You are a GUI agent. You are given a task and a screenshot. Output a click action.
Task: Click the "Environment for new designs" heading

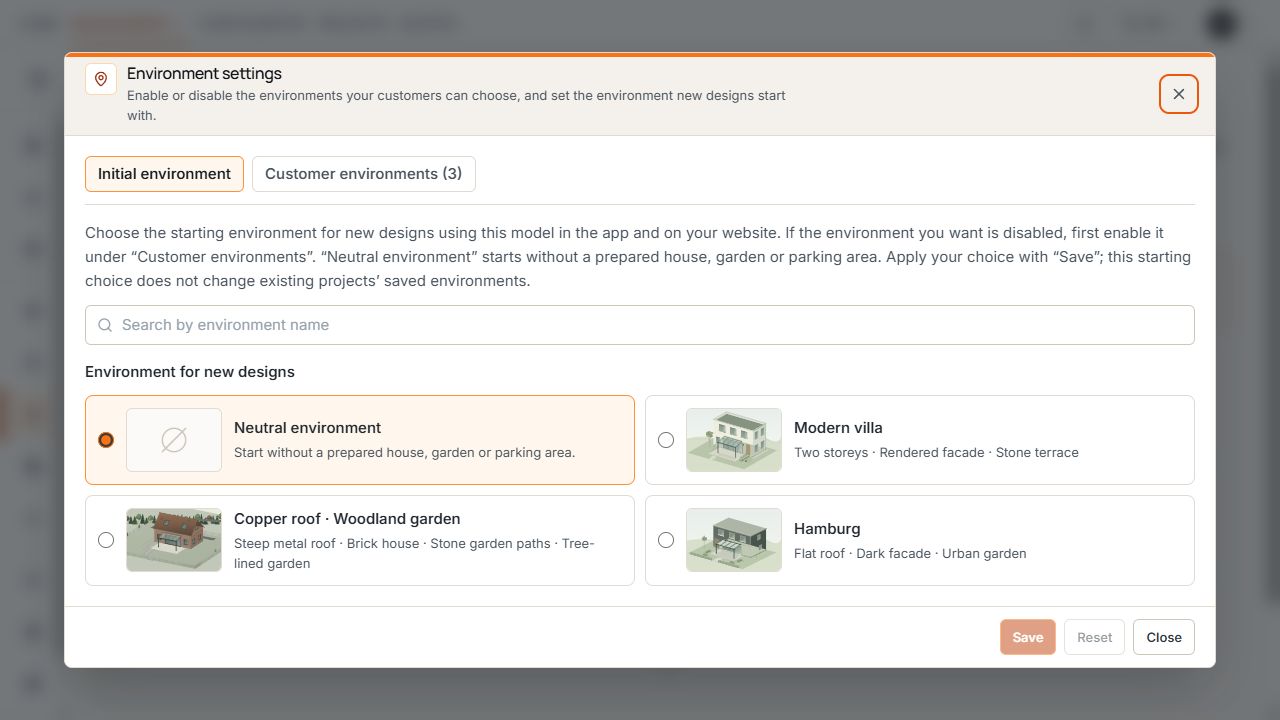(x=190, y=372)
